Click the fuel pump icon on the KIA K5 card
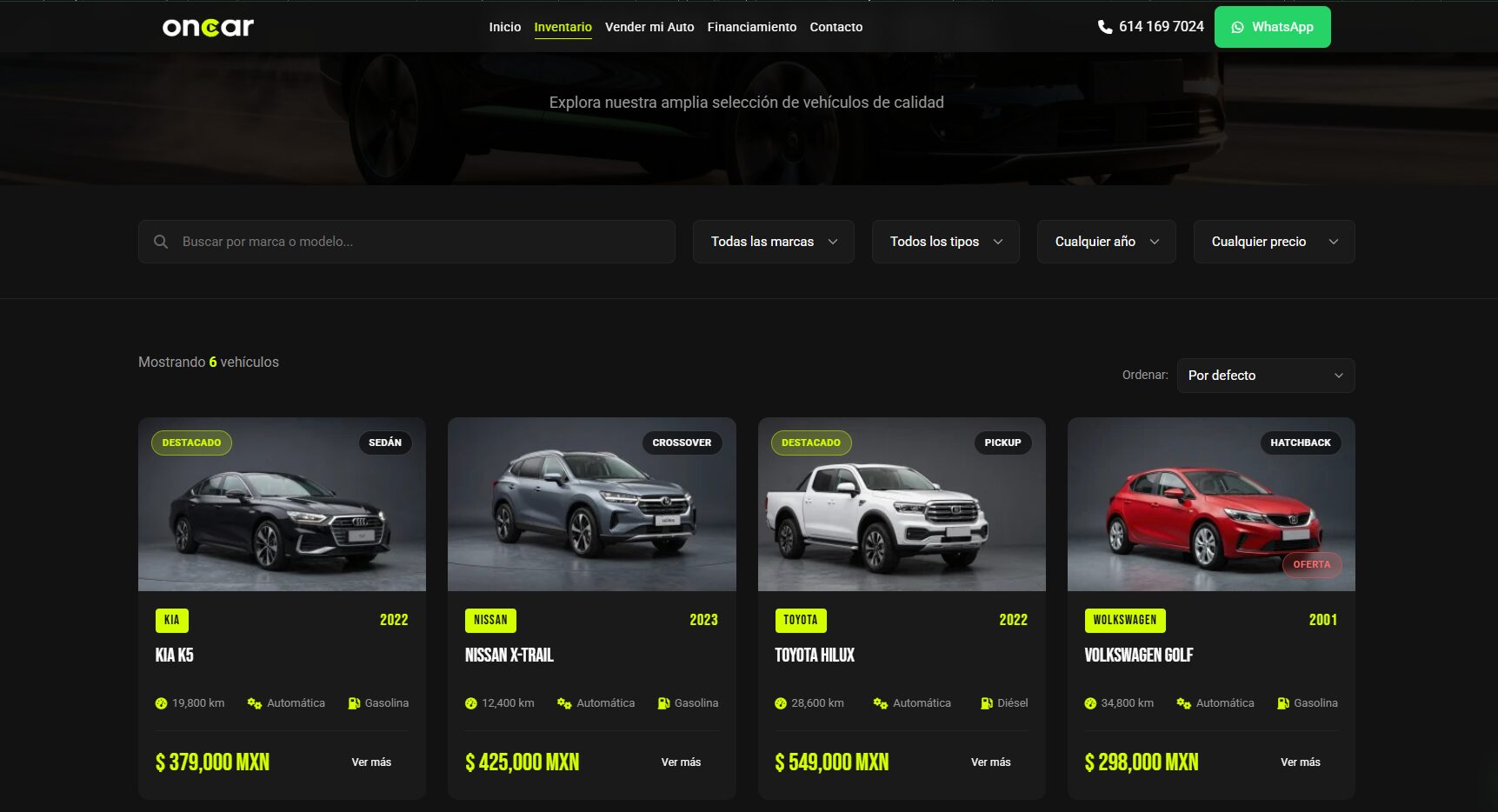 tap(354, 703)
